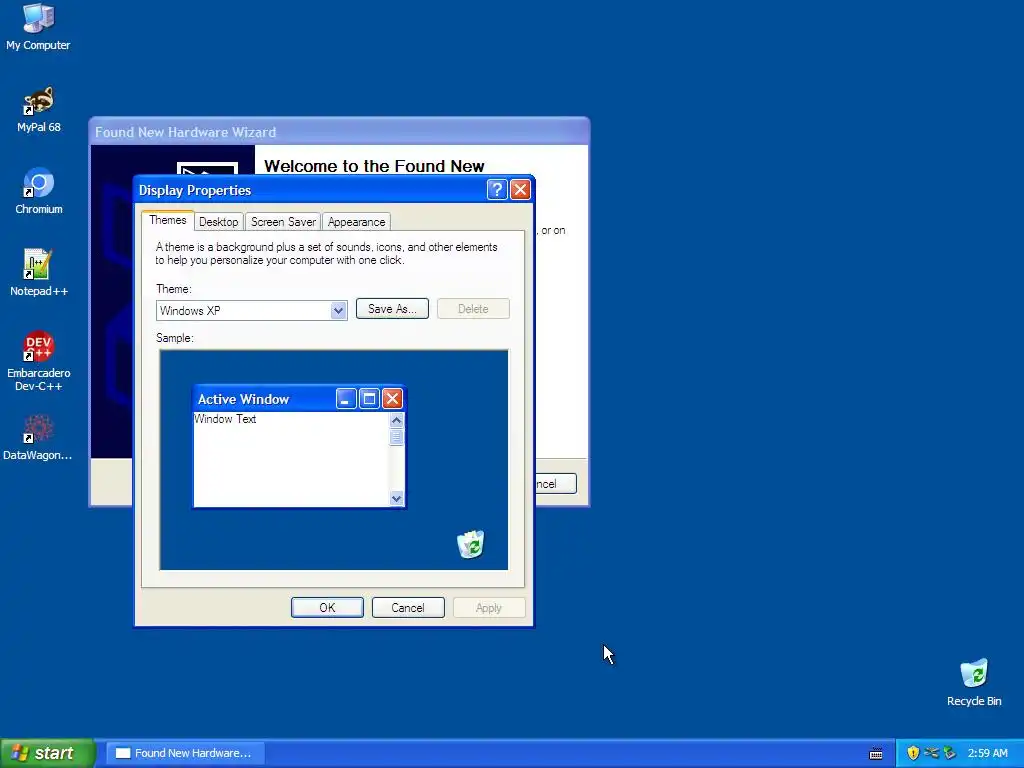Click the disabled Delete theme button

point(473,309)
